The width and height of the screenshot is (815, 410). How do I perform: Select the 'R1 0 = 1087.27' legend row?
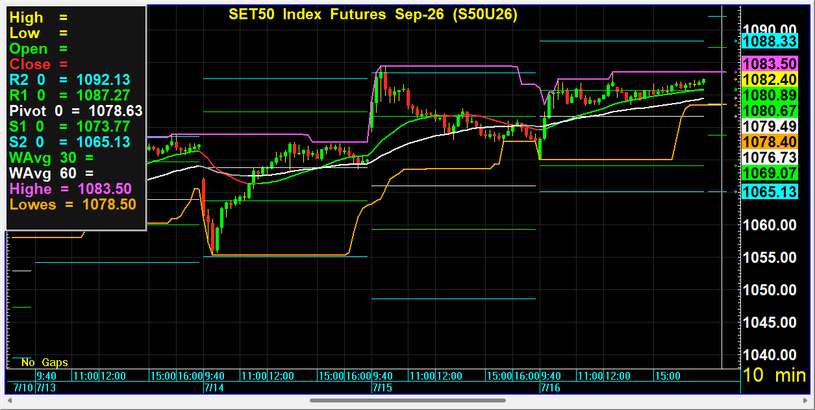(70, 96)
